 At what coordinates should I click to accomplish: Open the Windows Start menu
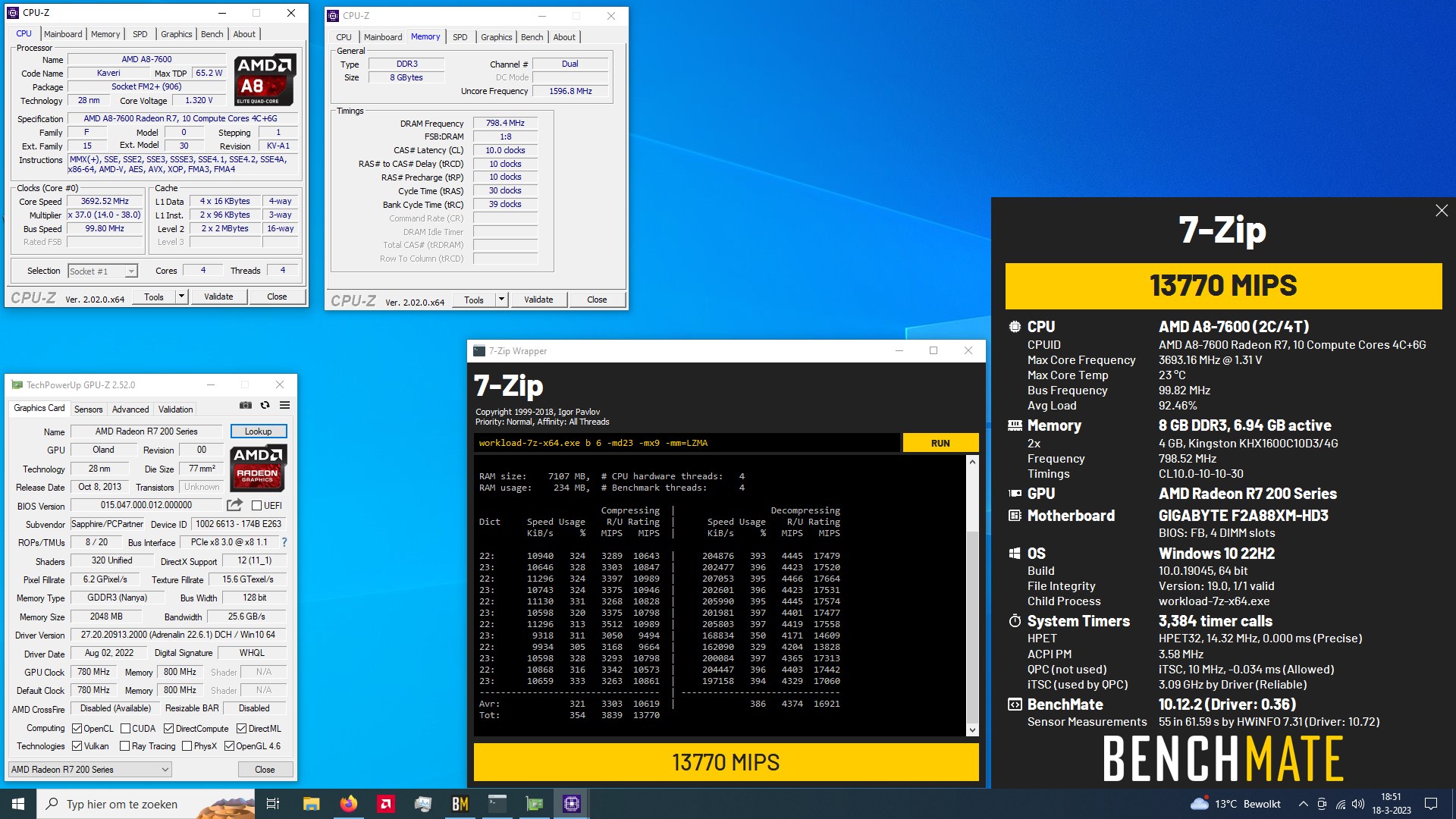pyautogui.click(x=18, y=804)
